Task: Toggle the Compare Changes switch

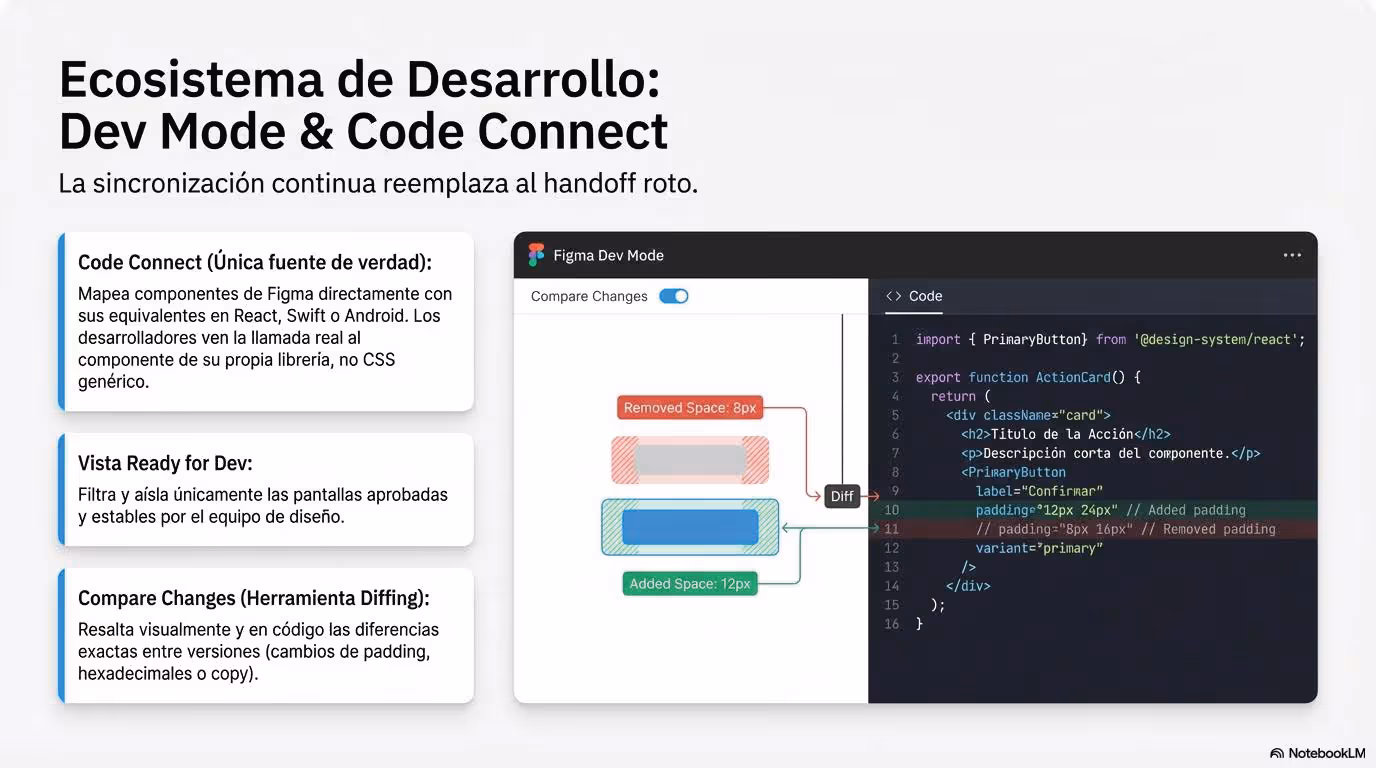Action: coord(674,296)
